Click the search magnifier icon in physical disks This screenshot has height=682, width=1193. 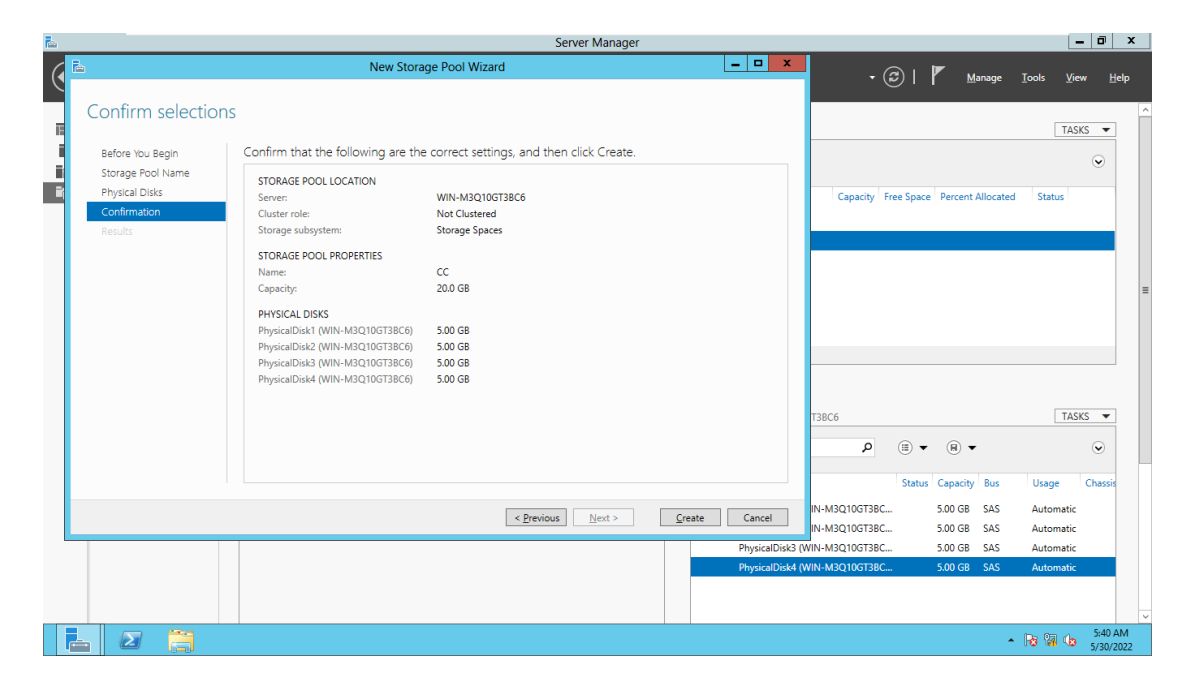pyautogui.click(x=867, y=448)
